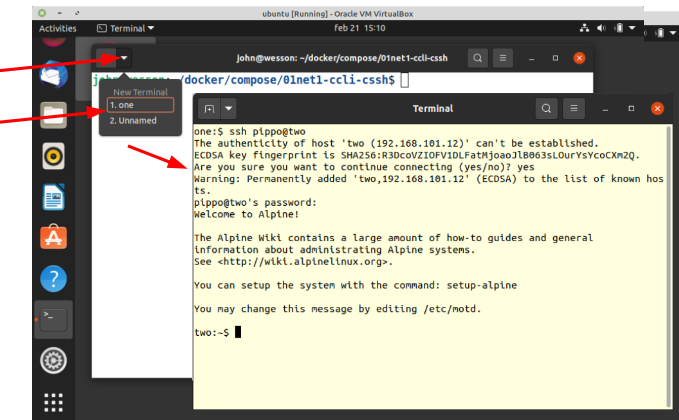Open Files manager from the dock
679x420 pixels.
pos(53,115)
